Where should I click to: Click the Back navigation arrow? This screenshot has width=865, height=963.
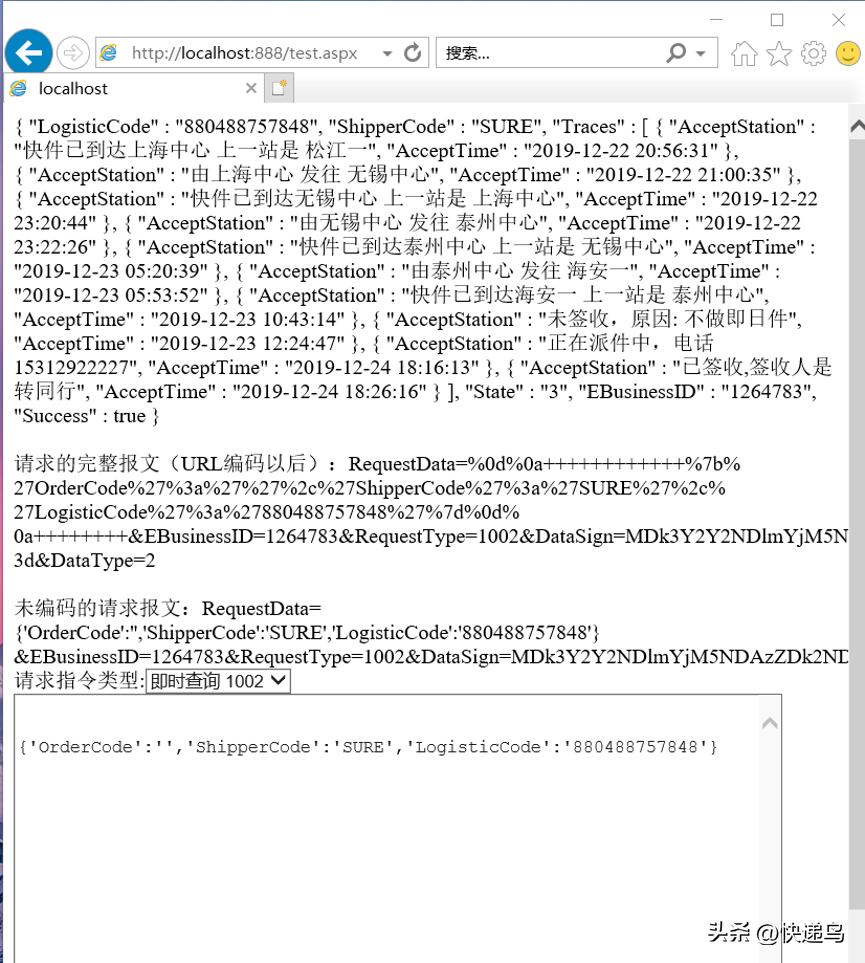click(x=28, y=52)
